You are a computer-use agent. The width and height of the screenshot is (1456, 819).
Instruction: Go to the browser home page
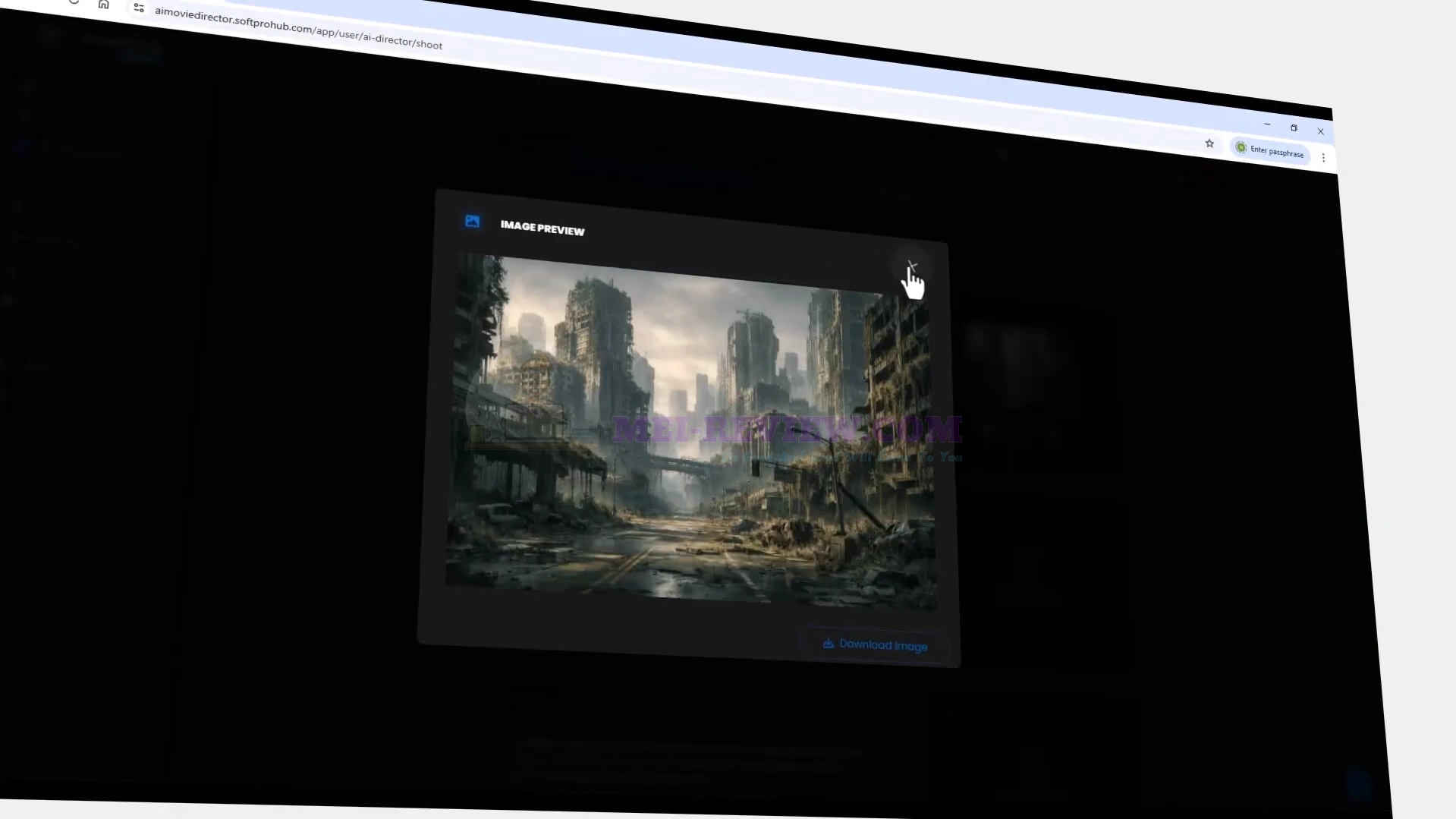pos(104,5)
